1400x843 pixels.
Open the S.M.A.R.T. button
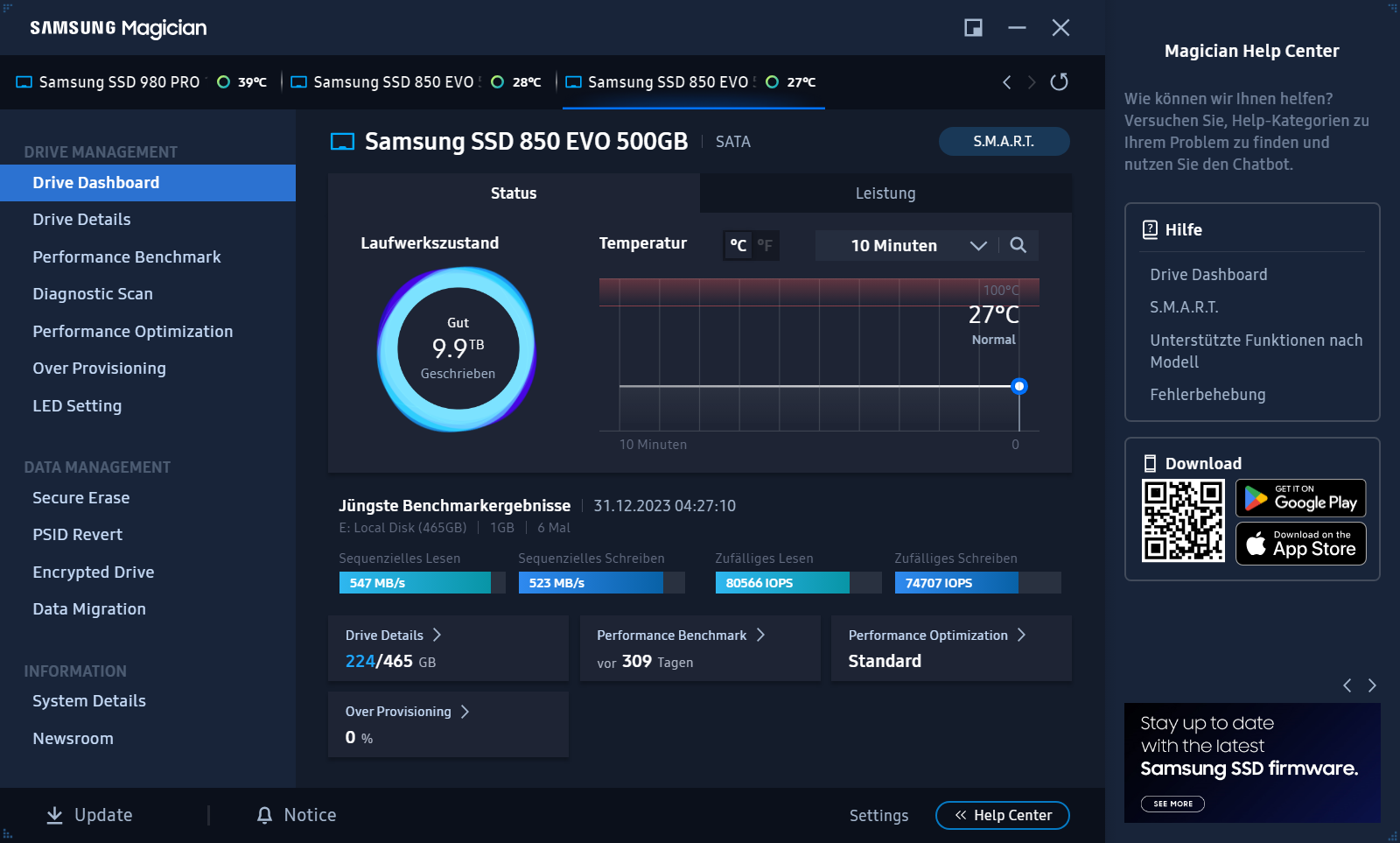pos(1004,141)
